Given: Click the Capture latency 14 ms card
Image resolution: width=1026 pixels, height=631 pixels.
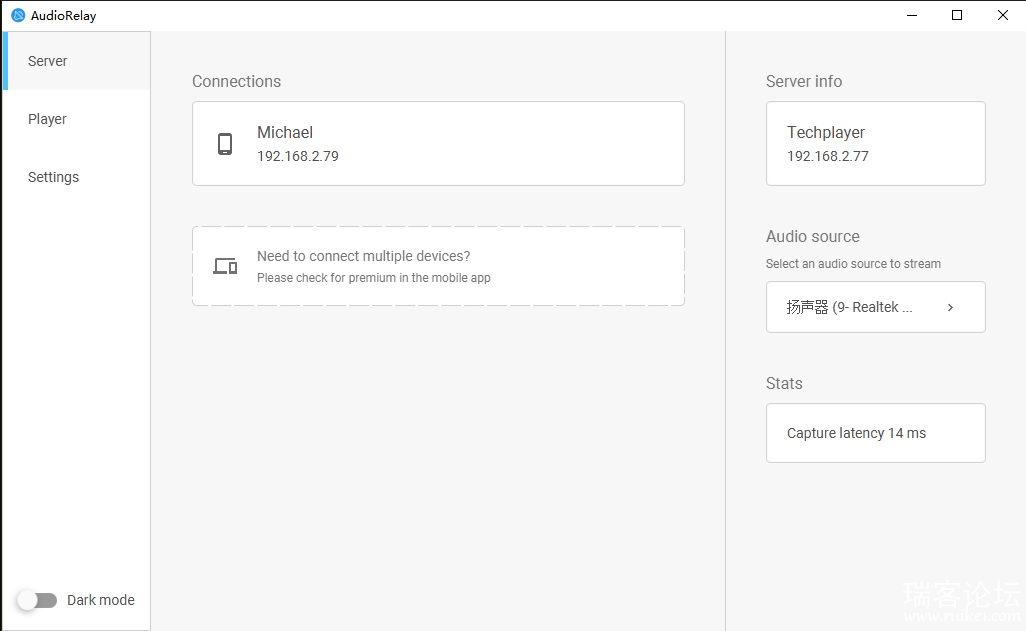Looking at the screenshot, I should pos(876,433).
